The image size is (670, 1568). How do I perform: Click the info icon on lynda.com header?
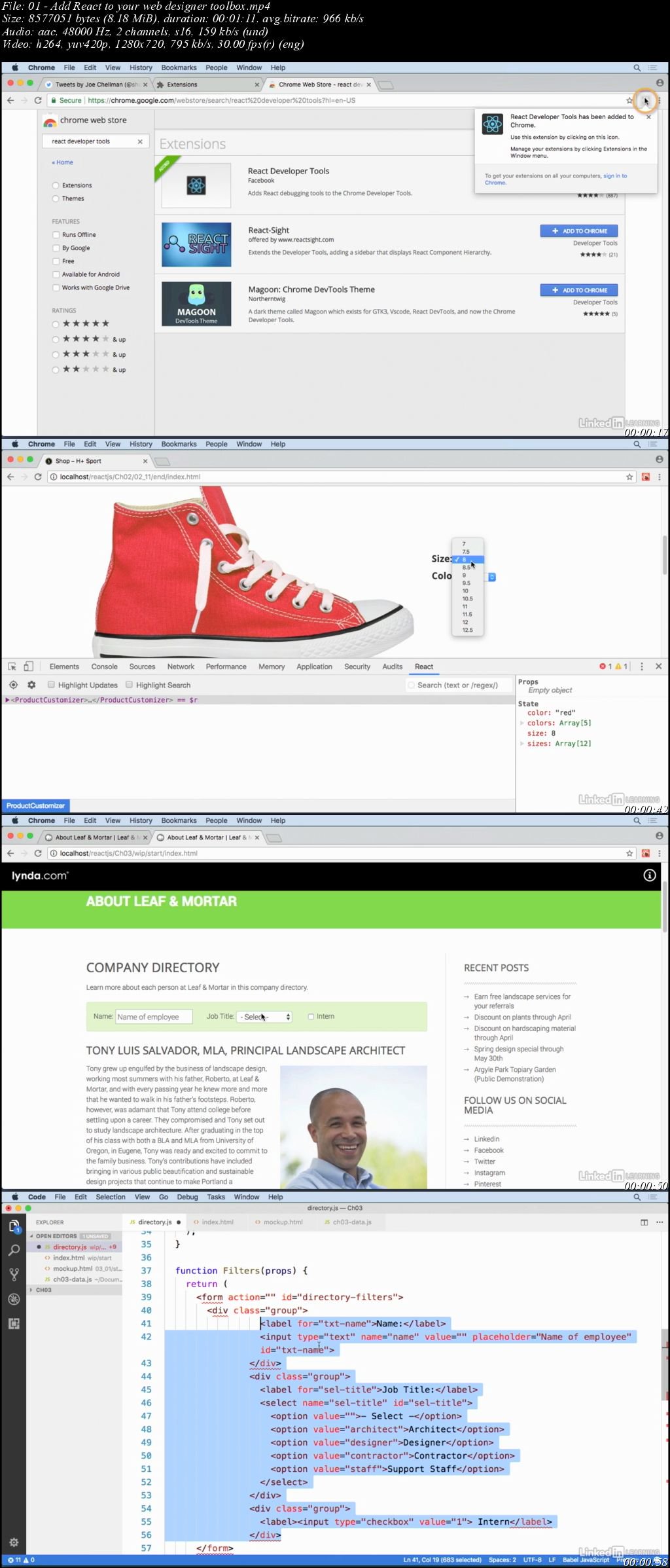pos(650,875)
